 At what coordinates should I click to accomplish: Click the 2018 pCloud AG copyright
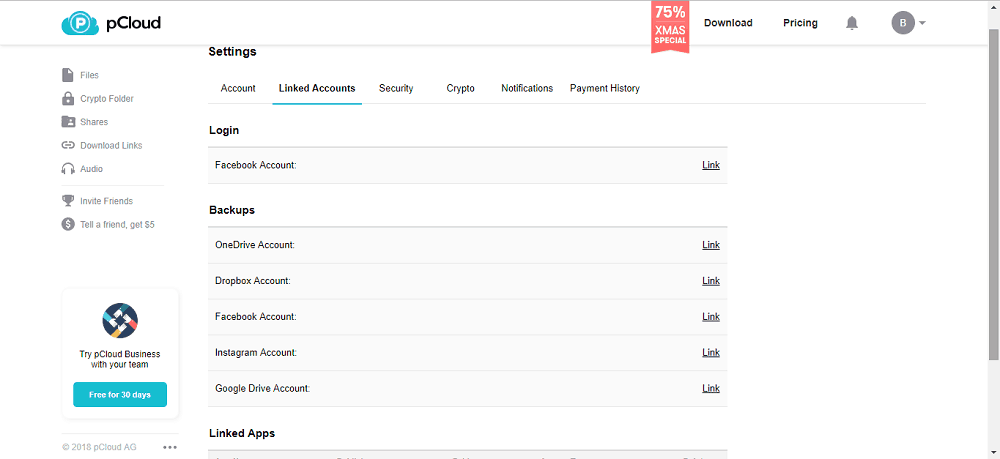click(x=99, y=448)
